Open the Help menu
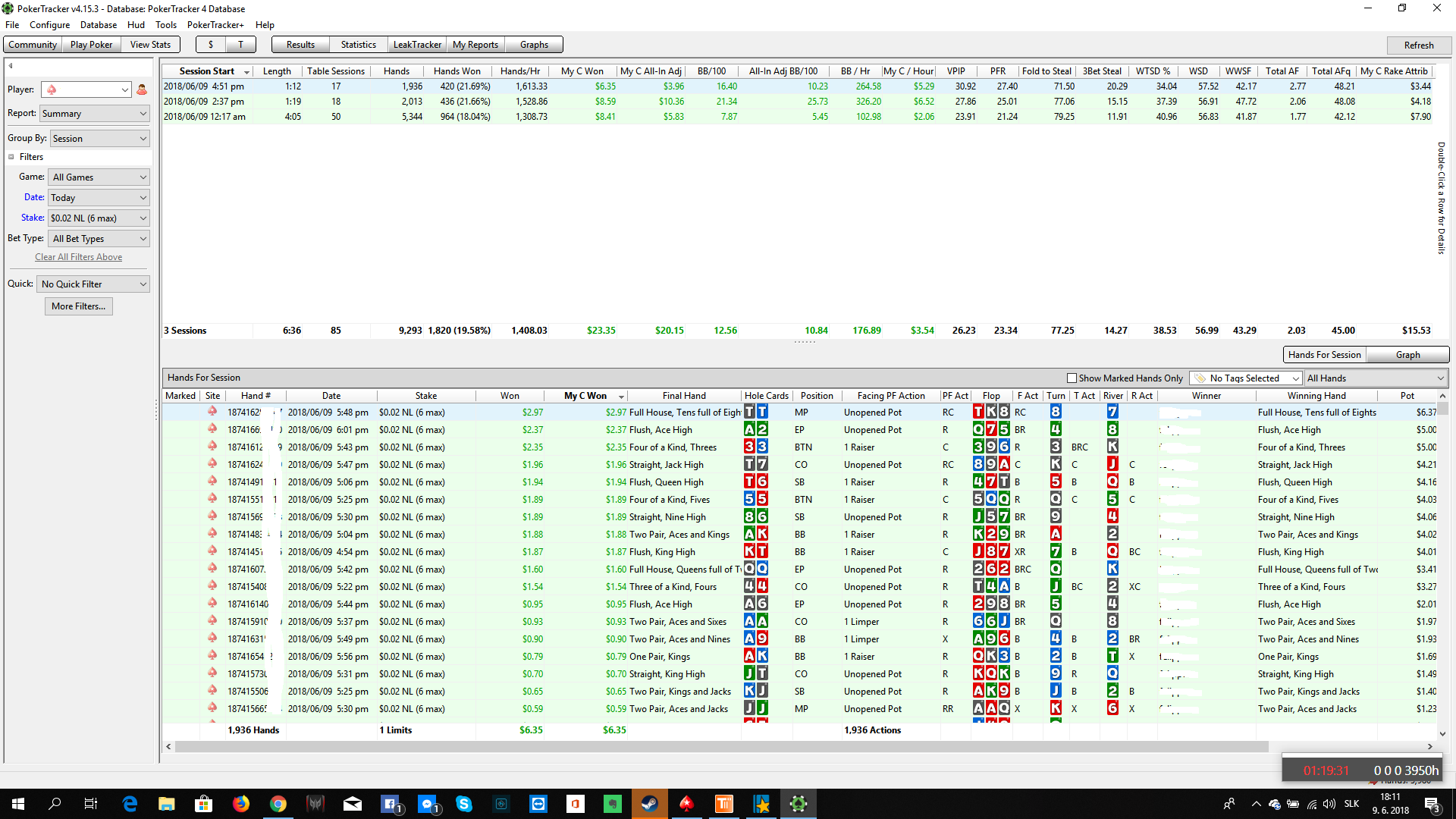The image size is (1456, 819). [x=265, y=25]
